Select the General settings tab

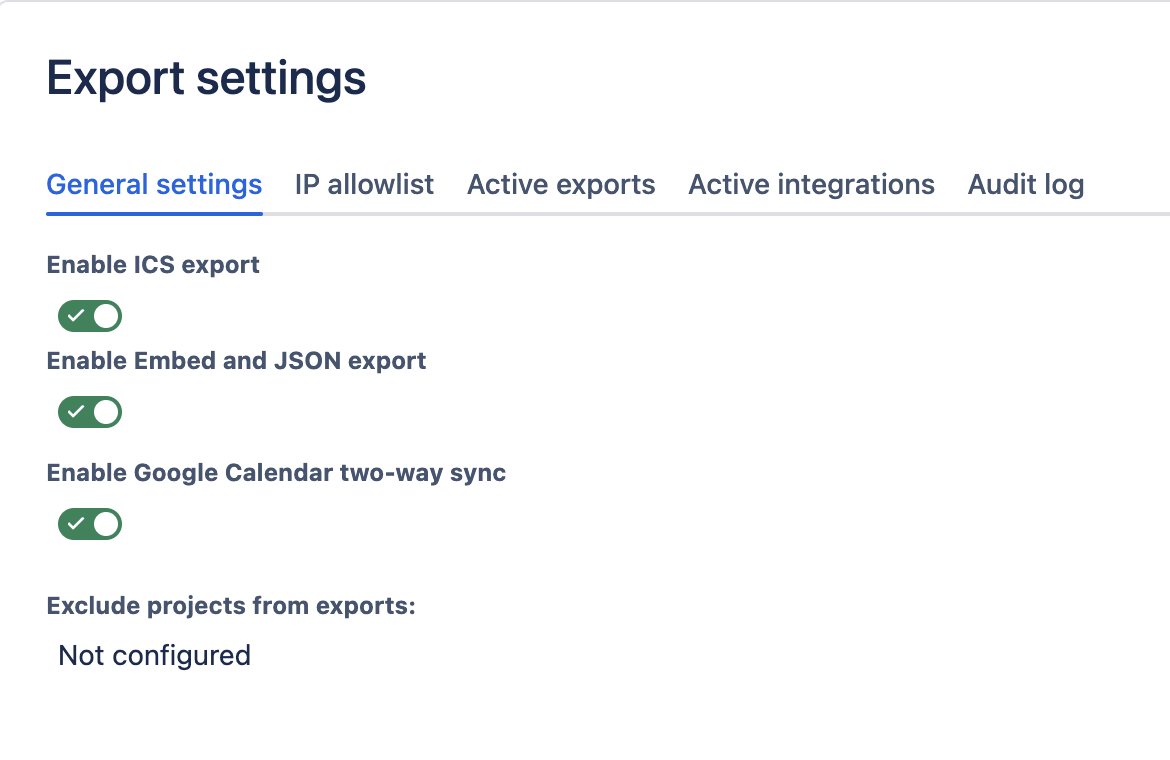[154, 185]
